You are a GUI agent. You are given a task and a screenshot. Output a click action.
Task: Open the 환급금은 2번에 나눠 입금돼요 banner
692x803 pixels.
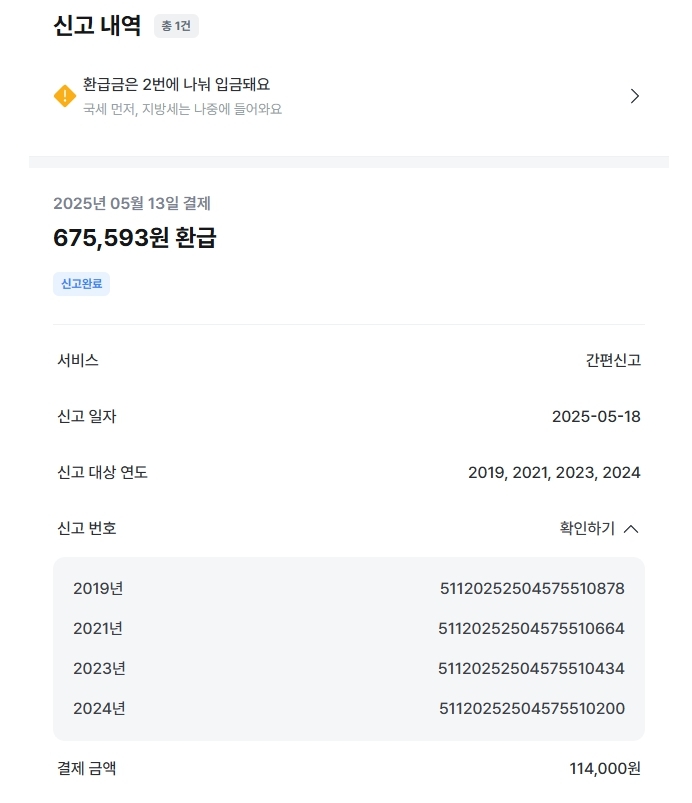348,96
